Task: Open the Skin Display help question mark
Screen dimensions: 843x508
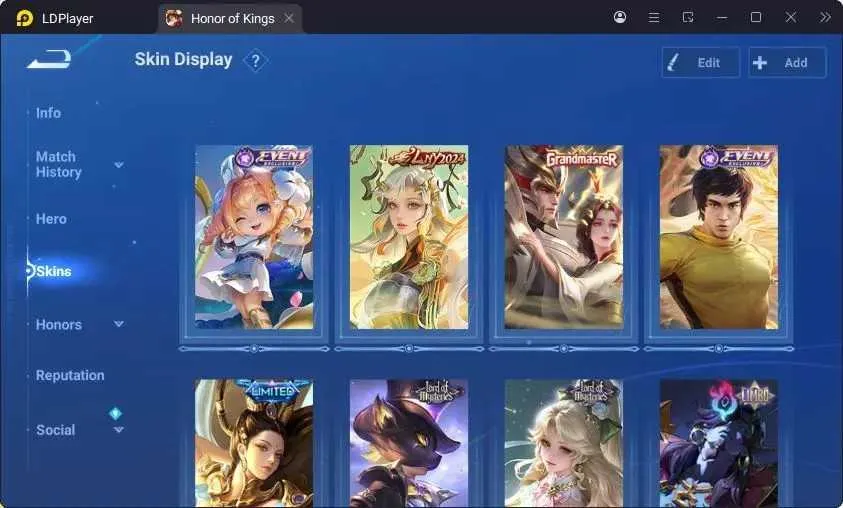Action: [x=256, y=61]
